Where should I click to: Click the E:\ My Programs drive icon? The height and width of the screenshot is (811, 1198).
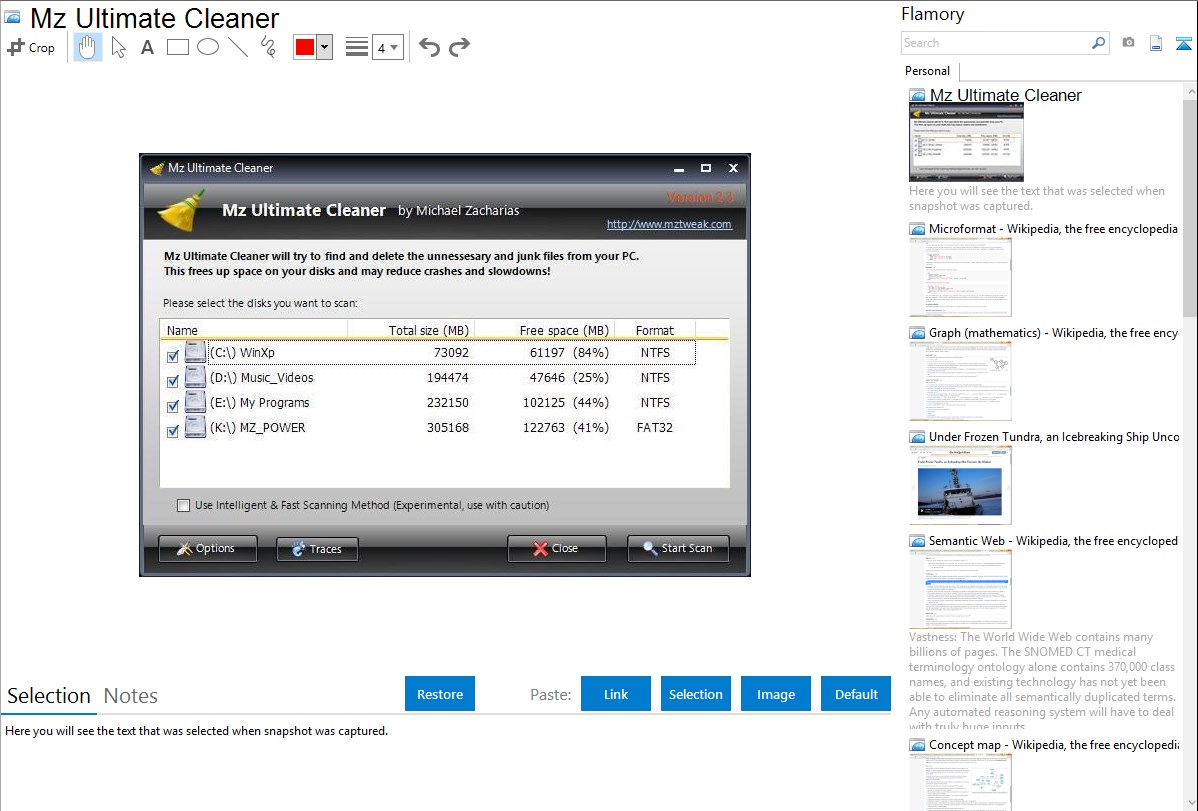196,403
